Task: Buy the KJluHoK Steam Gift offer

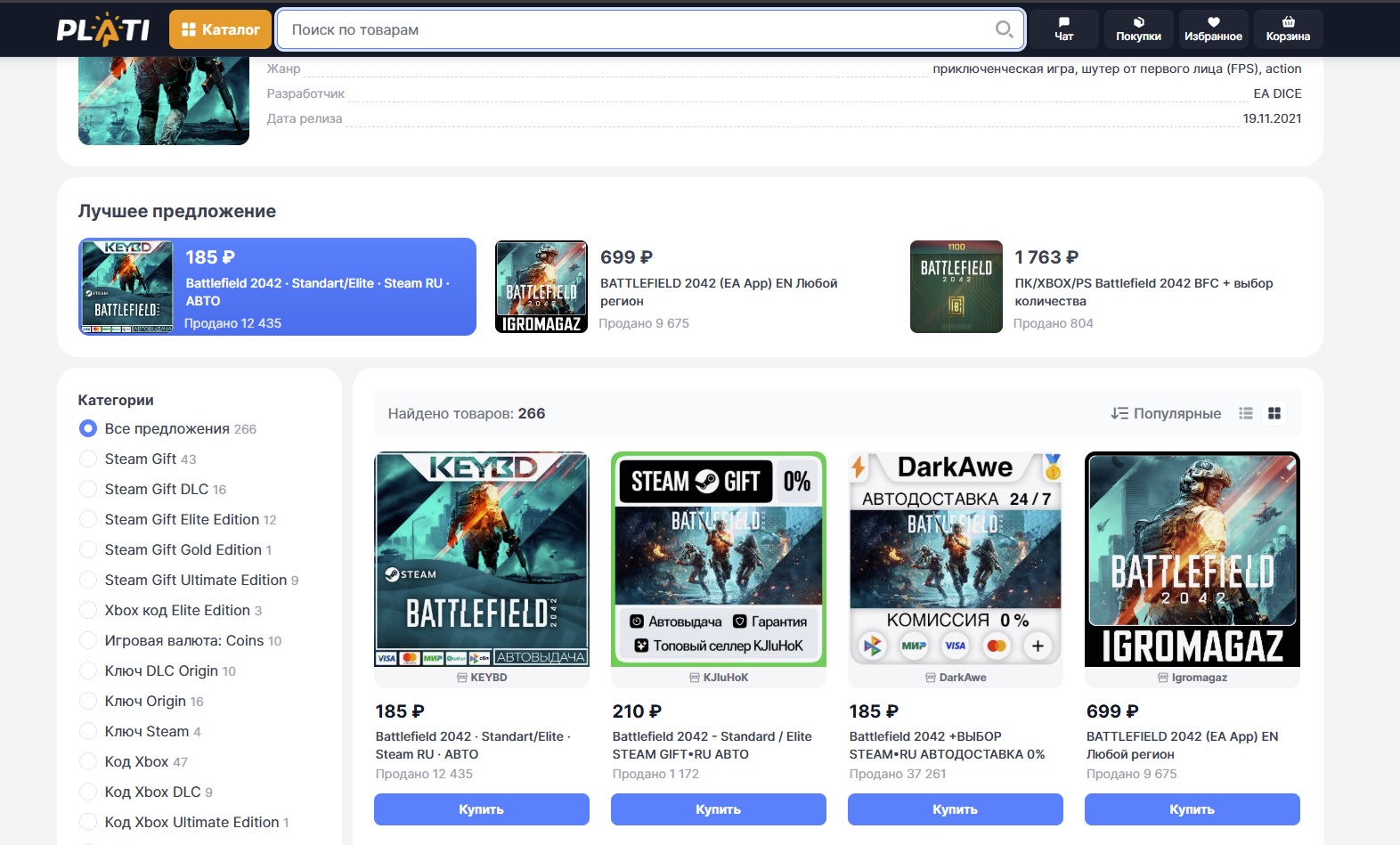Action: coord(719,809)
